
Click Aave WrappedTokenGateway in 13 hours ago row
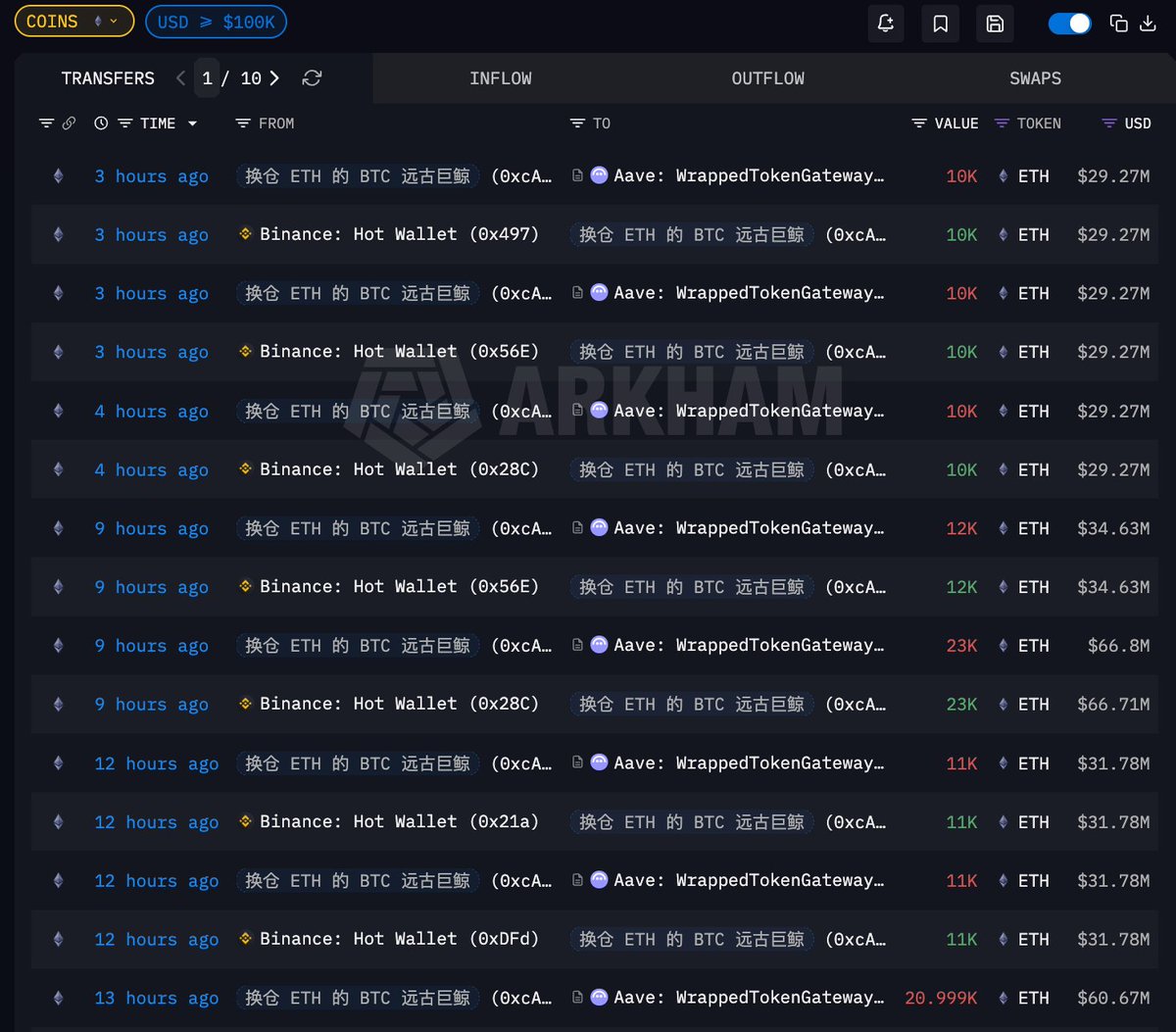pos(749,998)
